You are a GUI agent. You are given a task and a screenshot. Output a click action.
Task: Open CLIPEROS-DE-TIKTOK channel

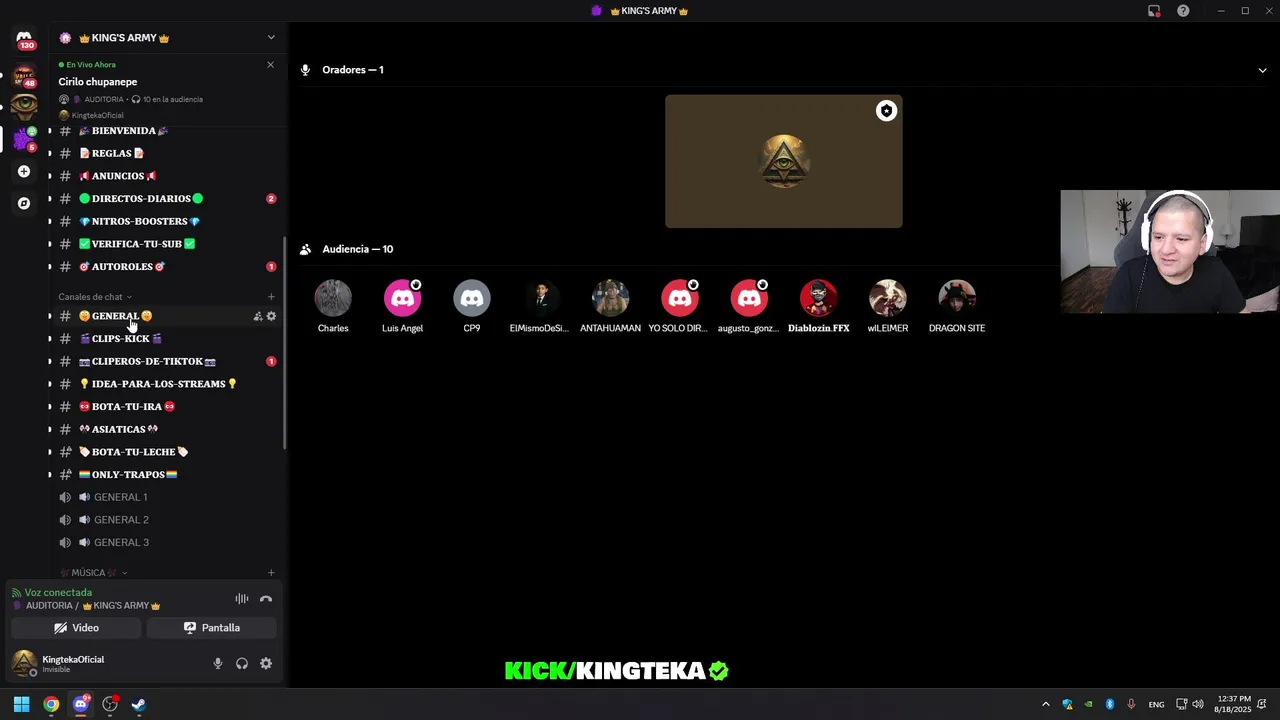(167, 361)
